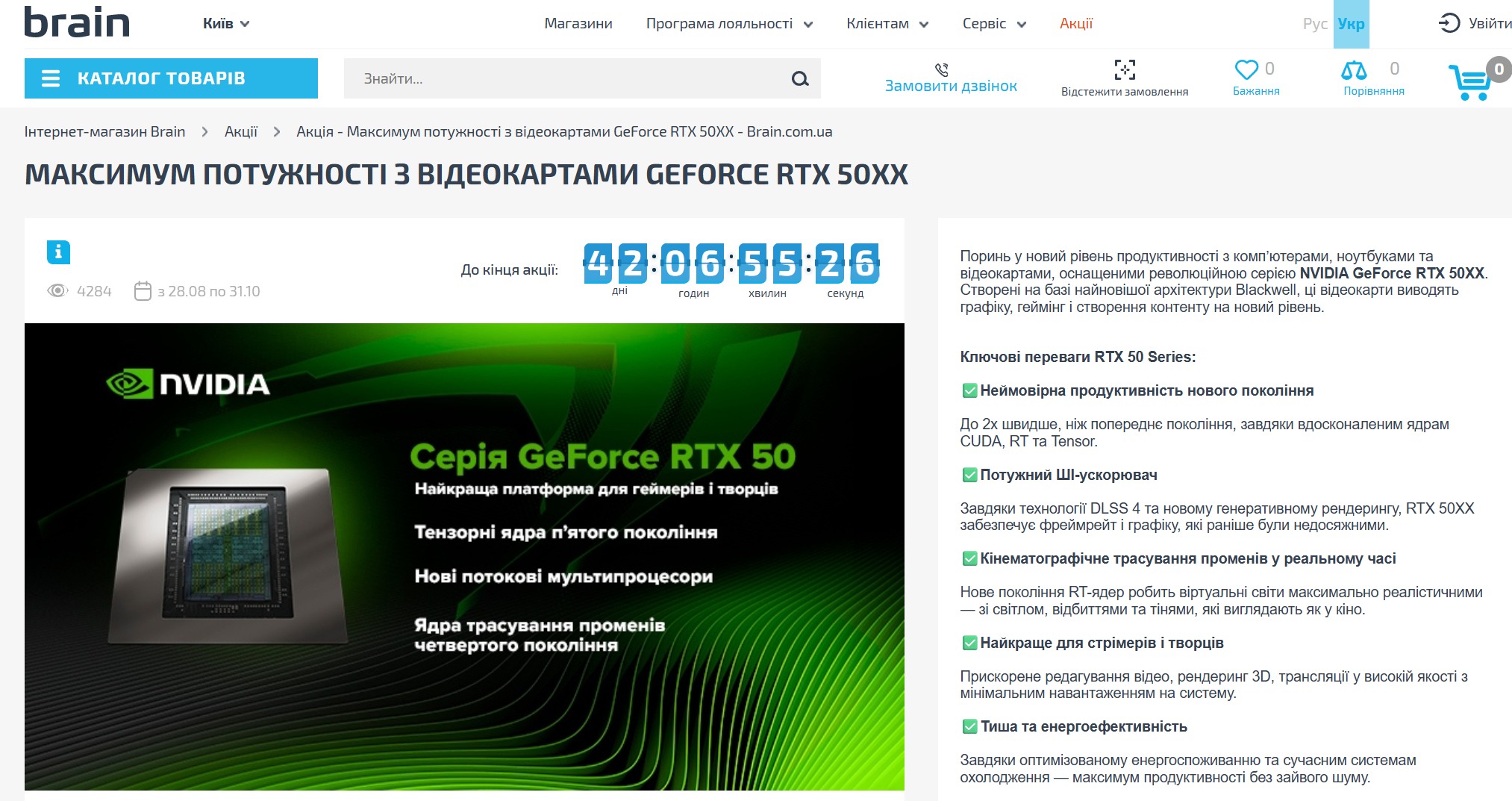
Task: Open Порівняння comparison label
Action: pos(1374,91)
